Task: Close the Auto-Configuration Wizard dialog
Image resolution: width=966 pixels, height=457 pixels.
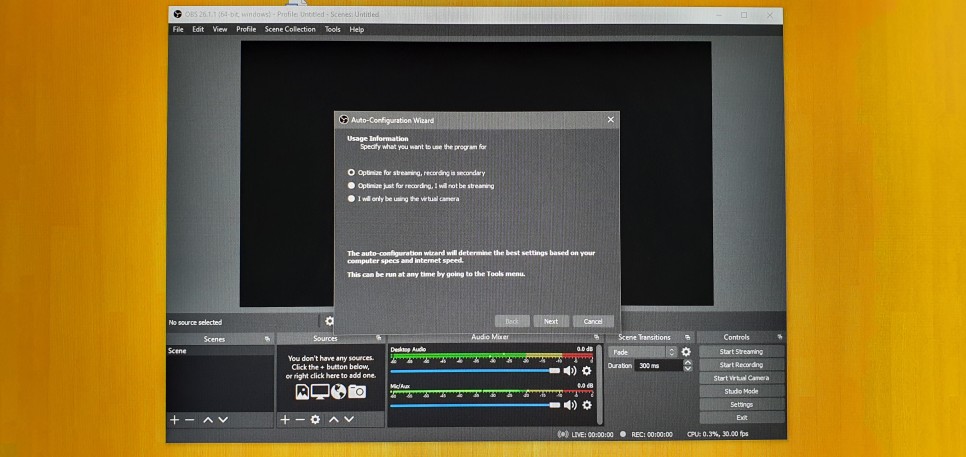Action: coord(611,120)
